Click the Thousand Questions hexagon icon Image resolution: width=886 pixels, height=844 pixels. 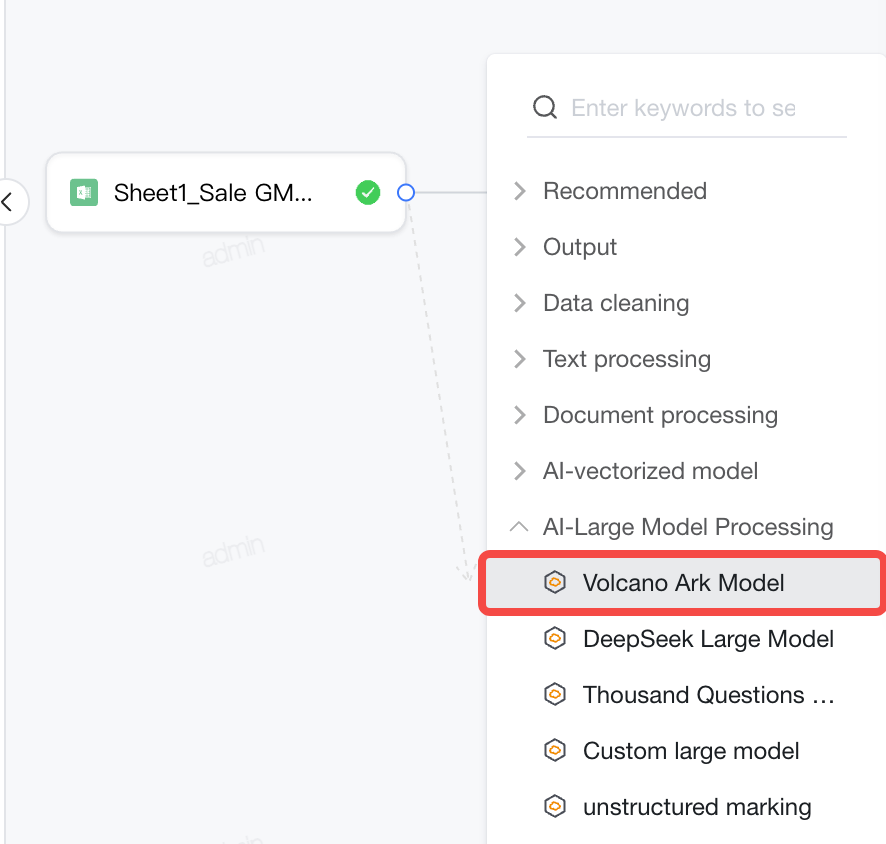[x=555, y=694]
